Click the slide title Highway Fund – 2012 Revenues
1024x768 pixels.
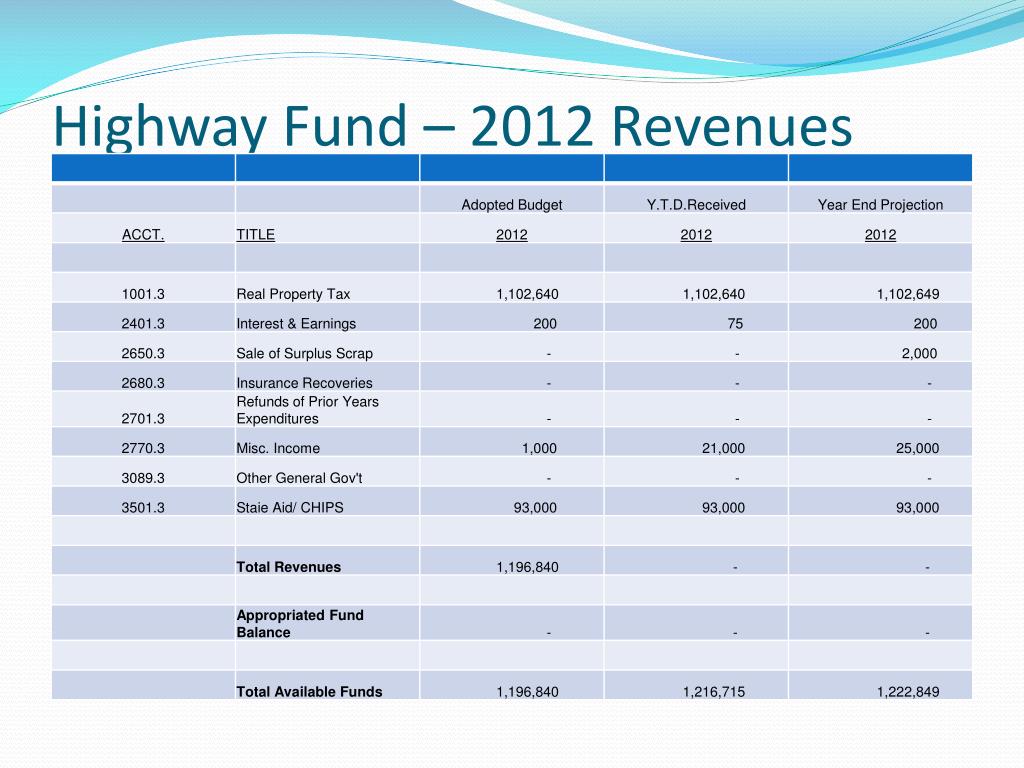[453, 126]
